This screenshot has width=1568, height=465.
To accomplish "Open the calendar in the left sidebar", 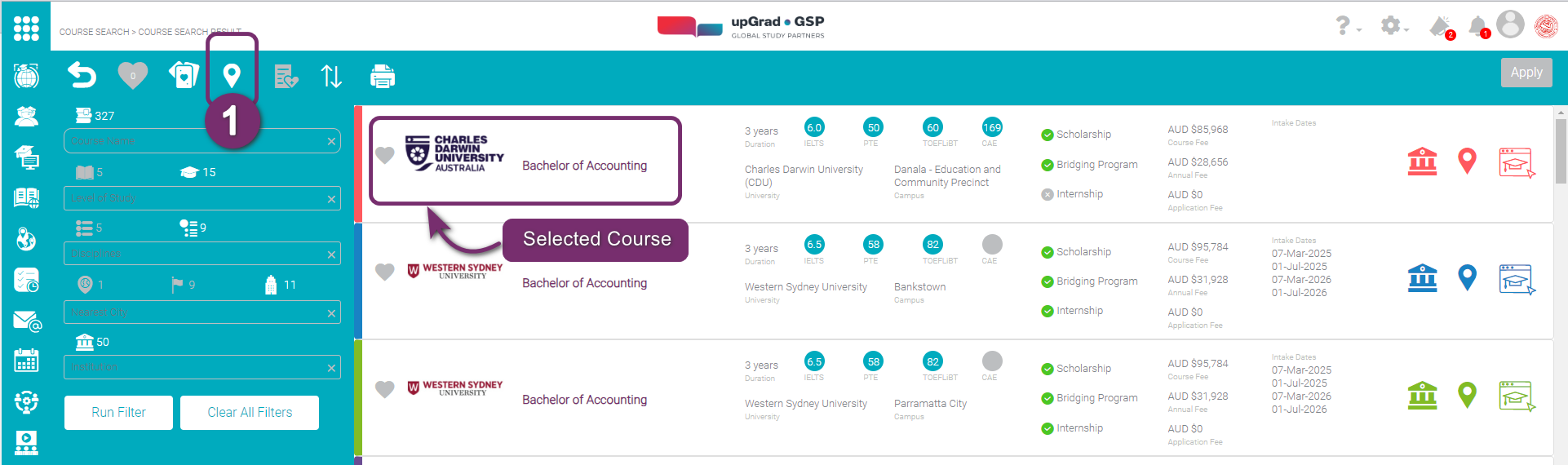I will 26,360.
